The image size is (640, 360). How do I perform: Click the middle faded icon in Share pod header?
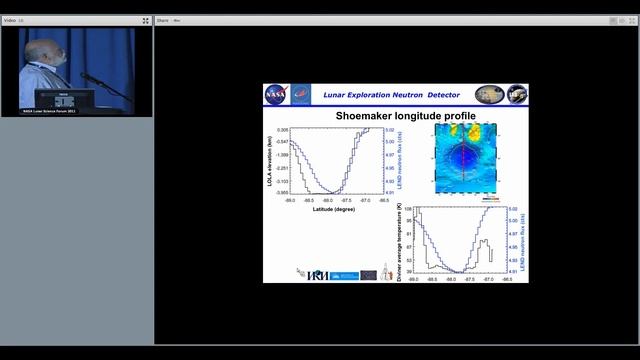click(x=622, y=20)
